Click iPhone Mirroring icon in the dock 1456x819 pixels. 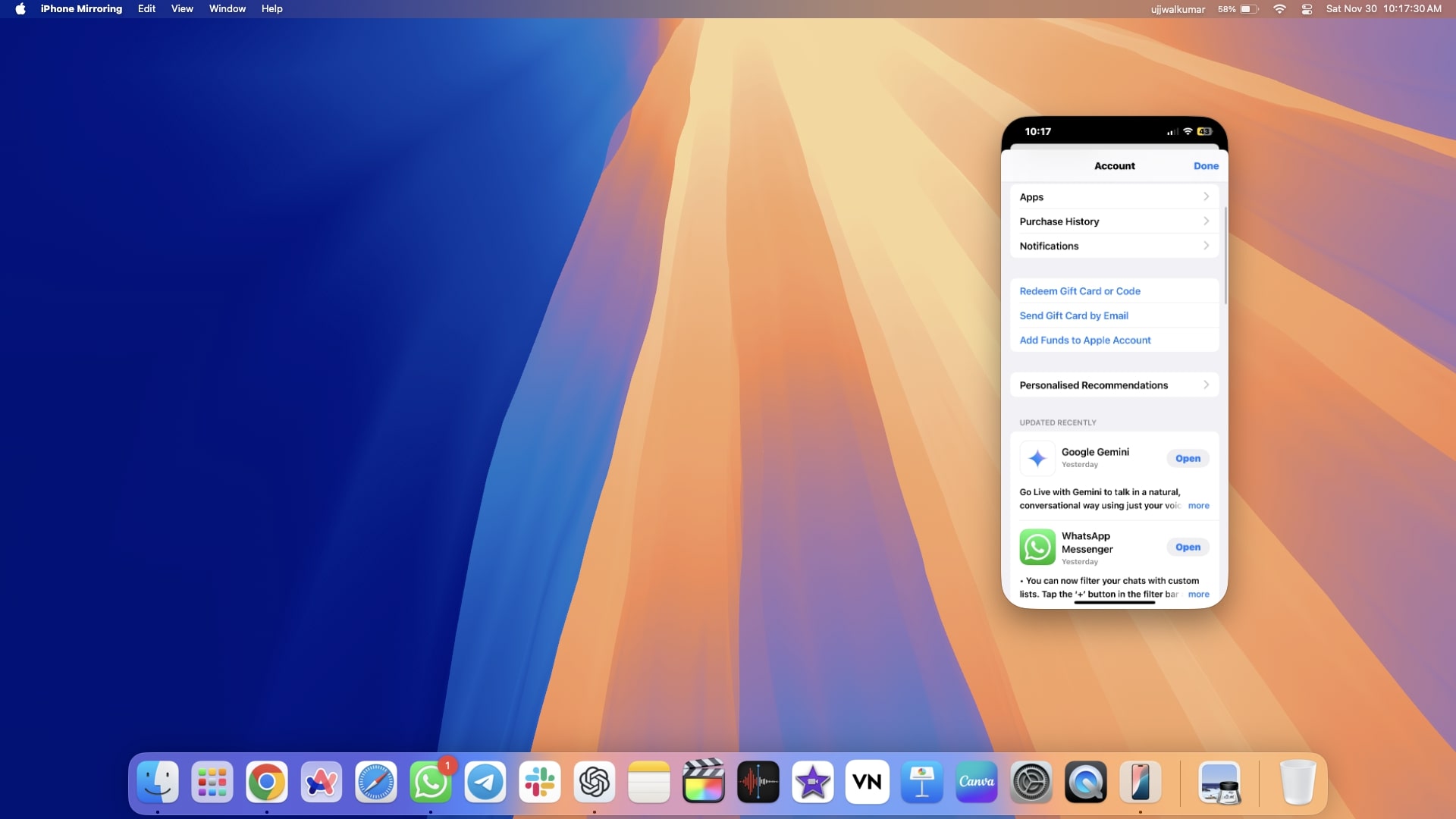[x=1141, y=782]
